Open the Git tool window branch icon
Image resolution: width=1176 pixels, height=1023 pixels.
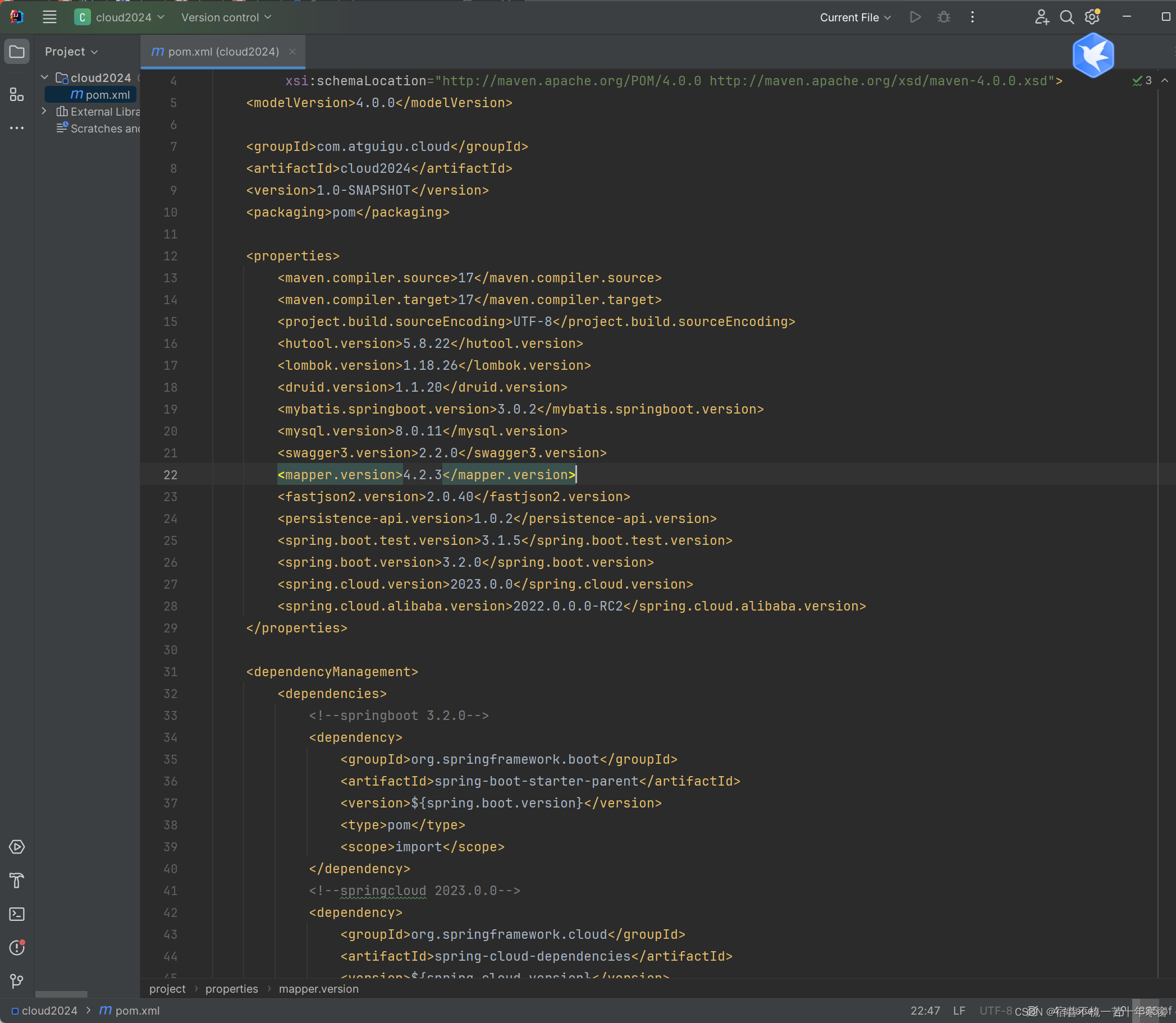click(17, 981)
